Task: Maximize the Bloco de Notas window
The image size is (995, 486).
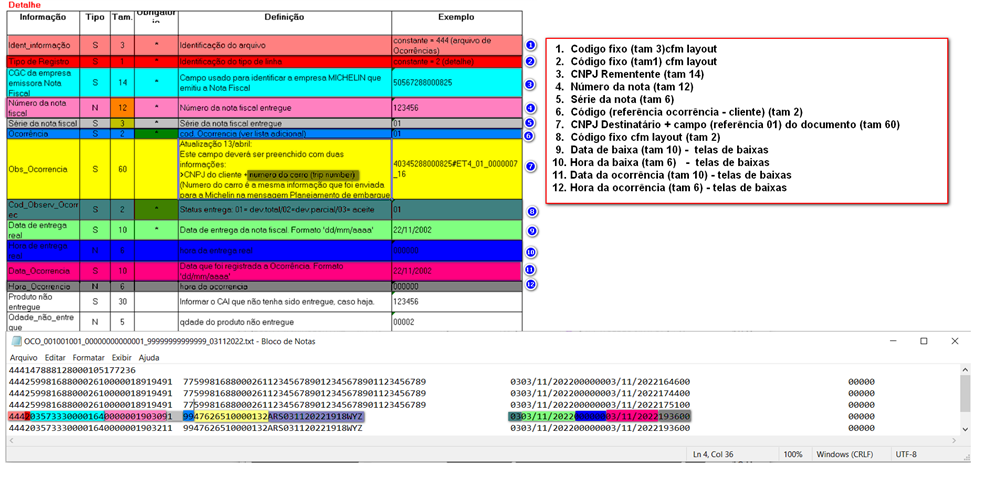Action: pyautogui.click(x=923, y=341)
